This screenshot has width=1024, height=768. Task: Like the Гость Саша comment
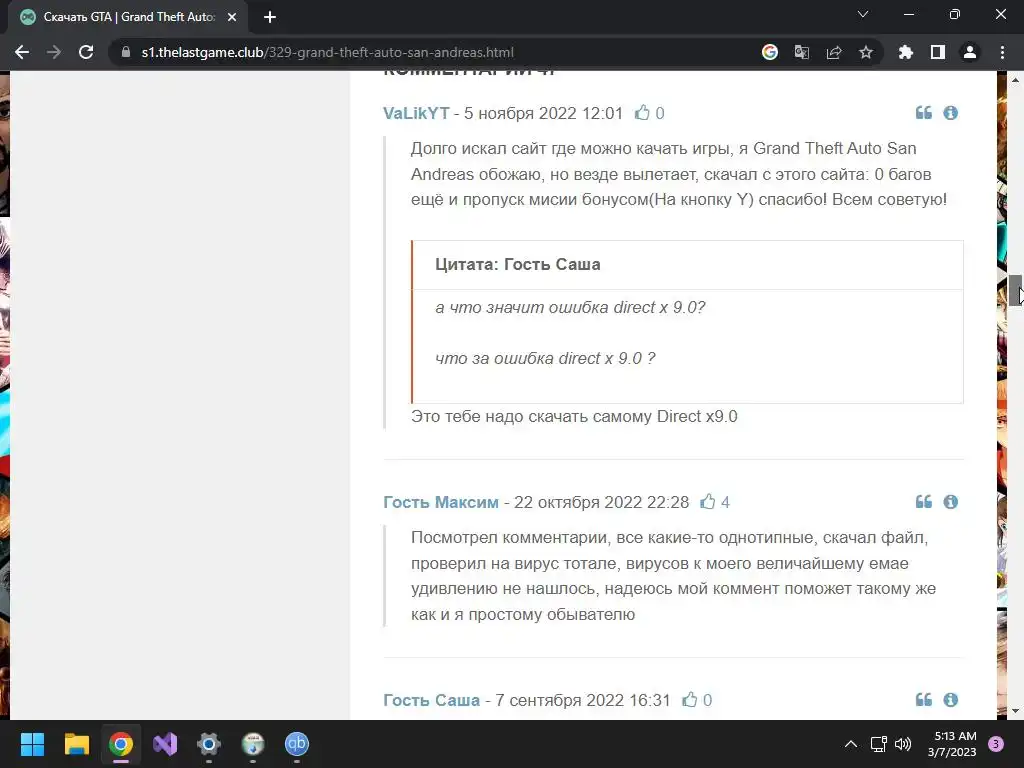point(690,699)
